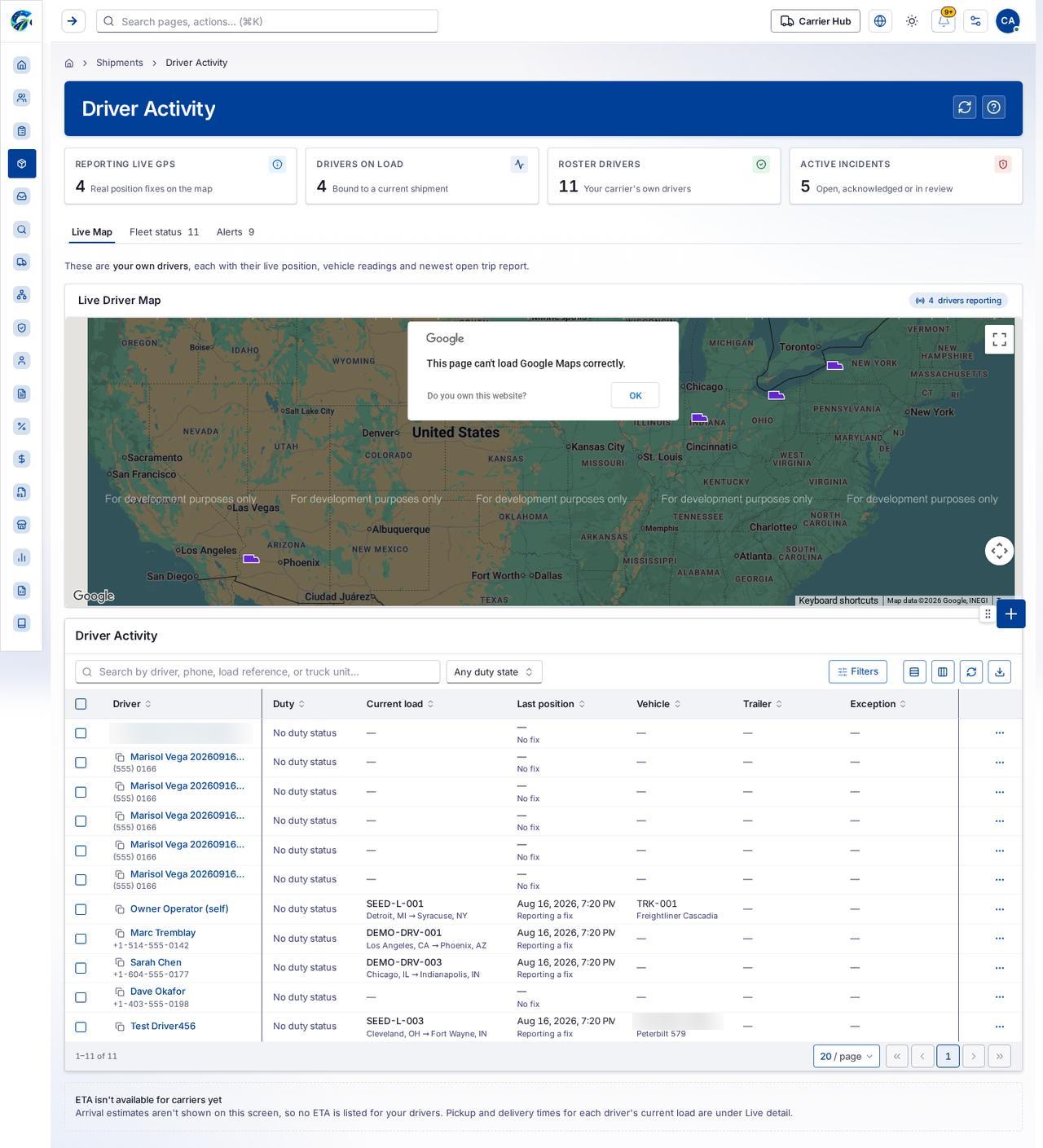
Task: Click the download export icon in table toolbar
Action: tap(1000, 672)
